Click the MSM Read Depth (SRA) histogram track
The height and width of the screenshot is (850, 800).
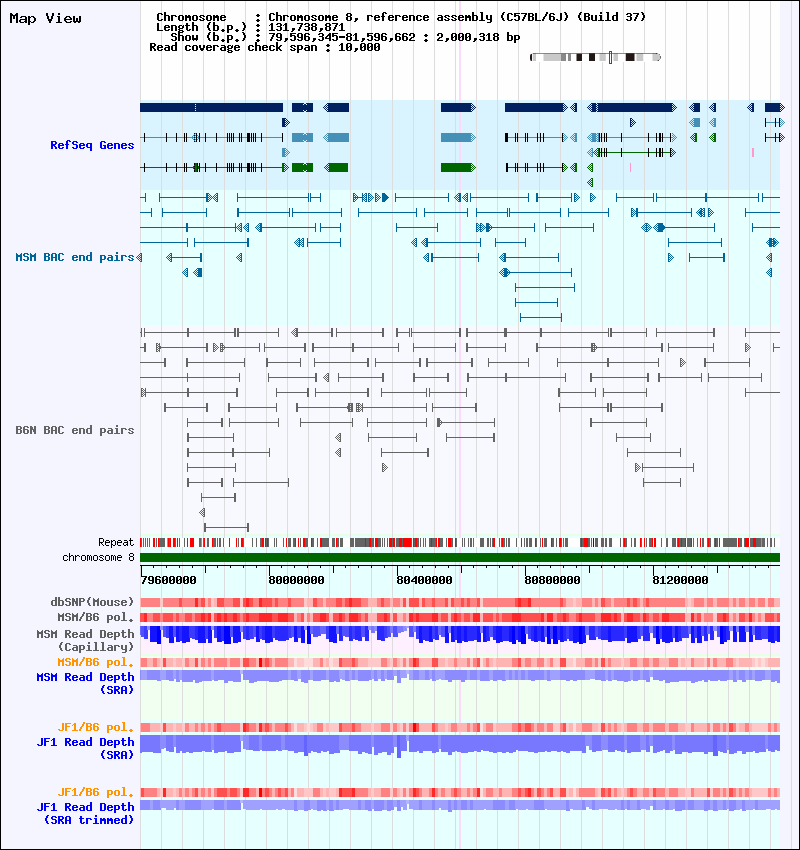pos(460,677)
